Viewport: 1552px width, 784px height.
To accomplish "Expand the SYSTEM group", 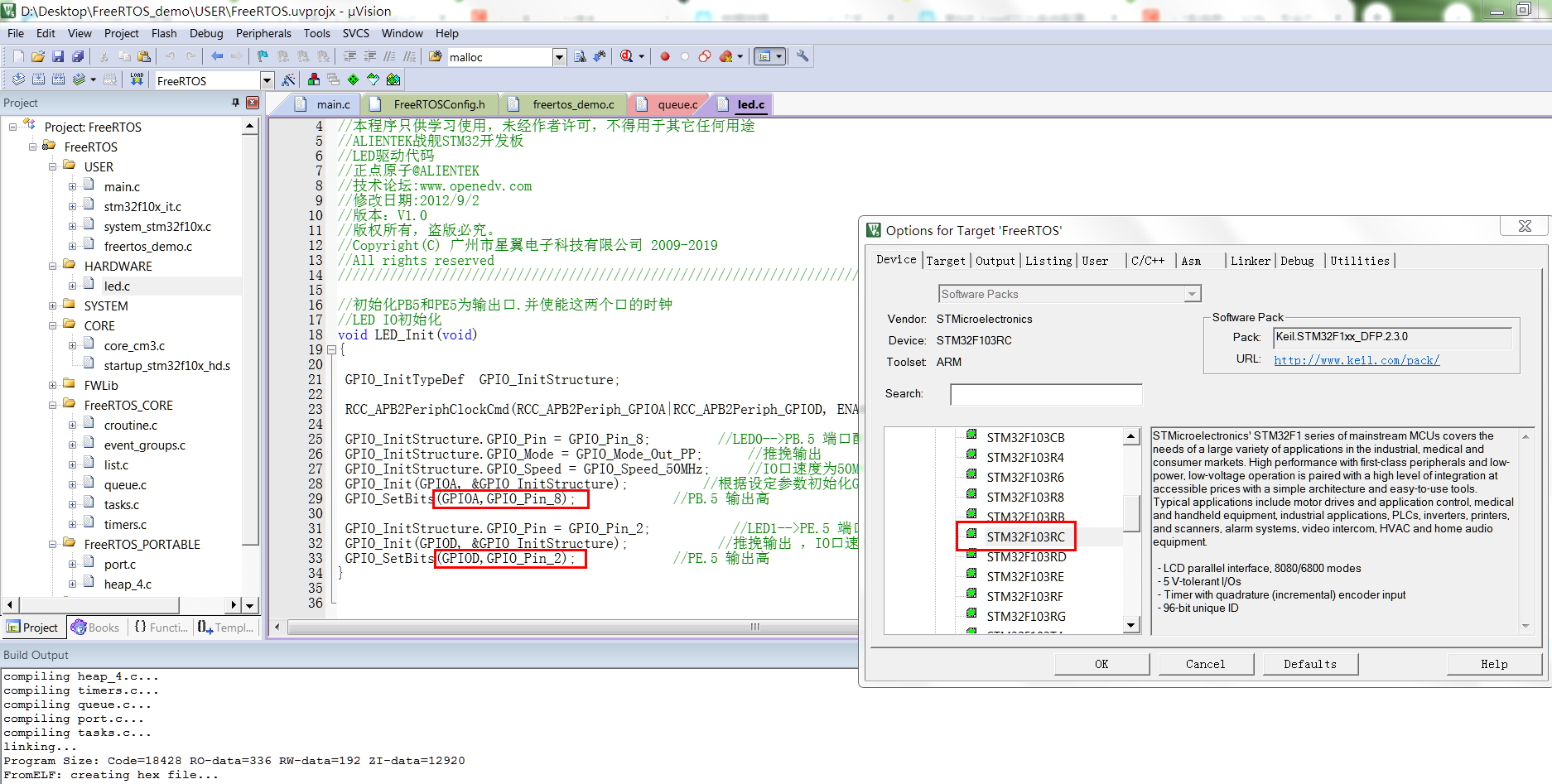I will [53, 305].
